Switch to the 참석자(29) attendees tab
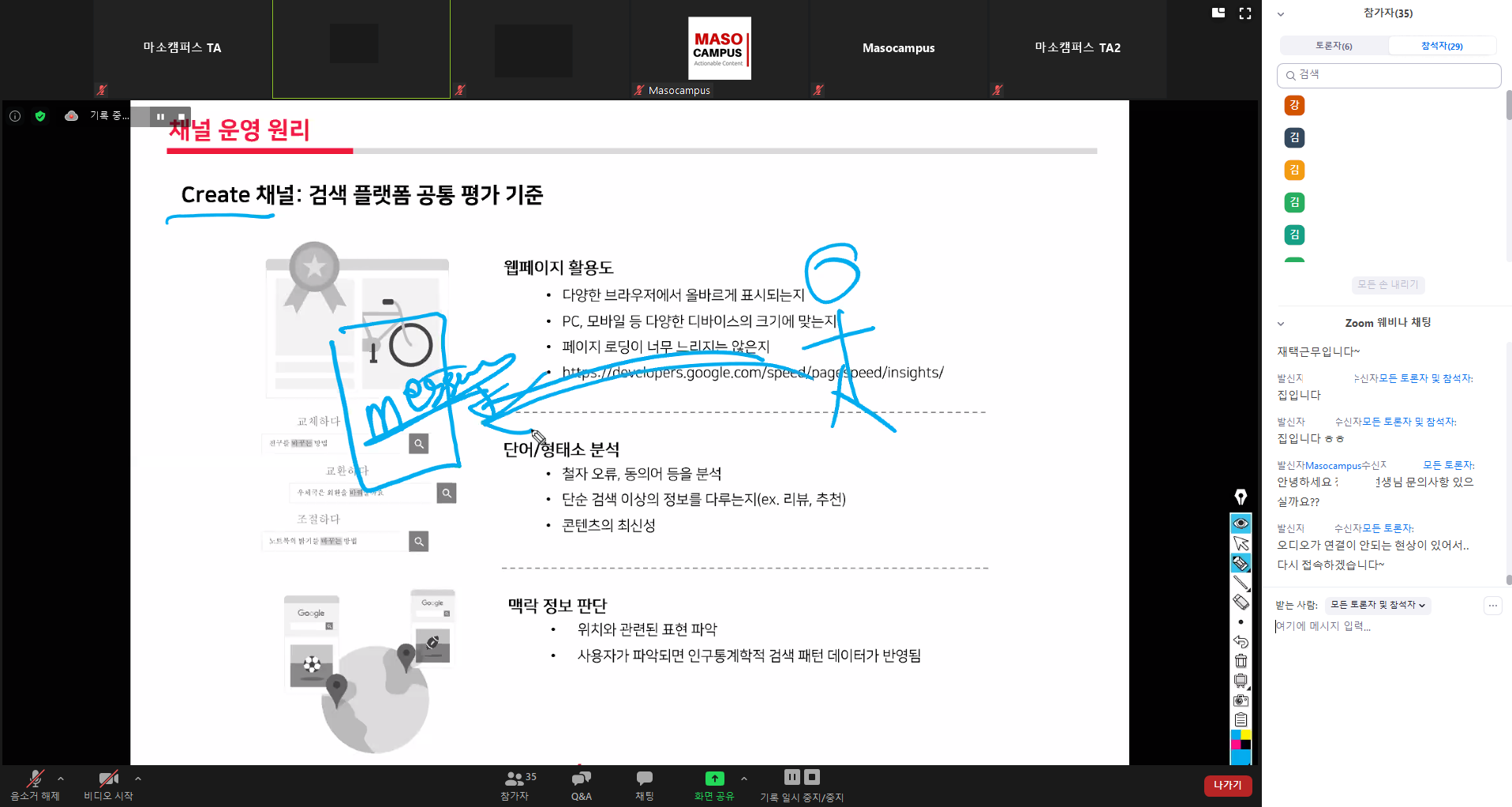 click(1441, 46)
